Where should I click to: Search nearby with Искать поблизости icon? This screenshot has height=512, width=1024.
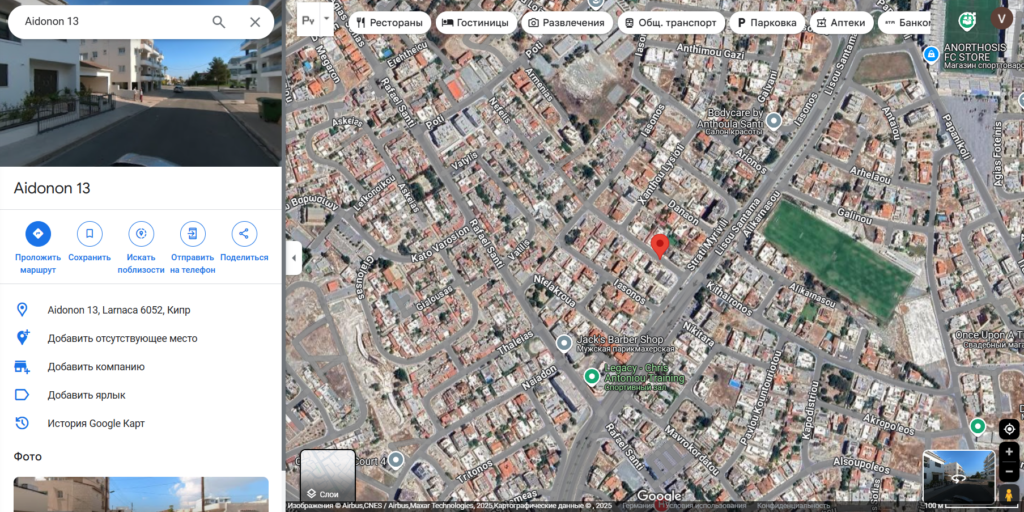point(141,234)
